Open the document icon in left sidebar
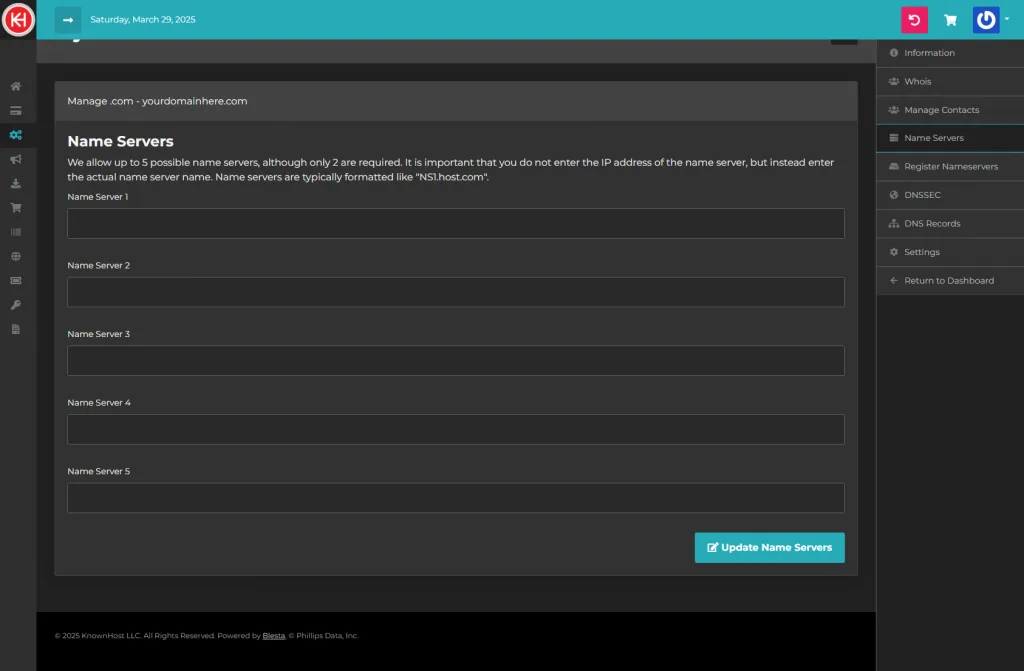The height and width of the screenshot is (671, 1024). pos(16,329)
